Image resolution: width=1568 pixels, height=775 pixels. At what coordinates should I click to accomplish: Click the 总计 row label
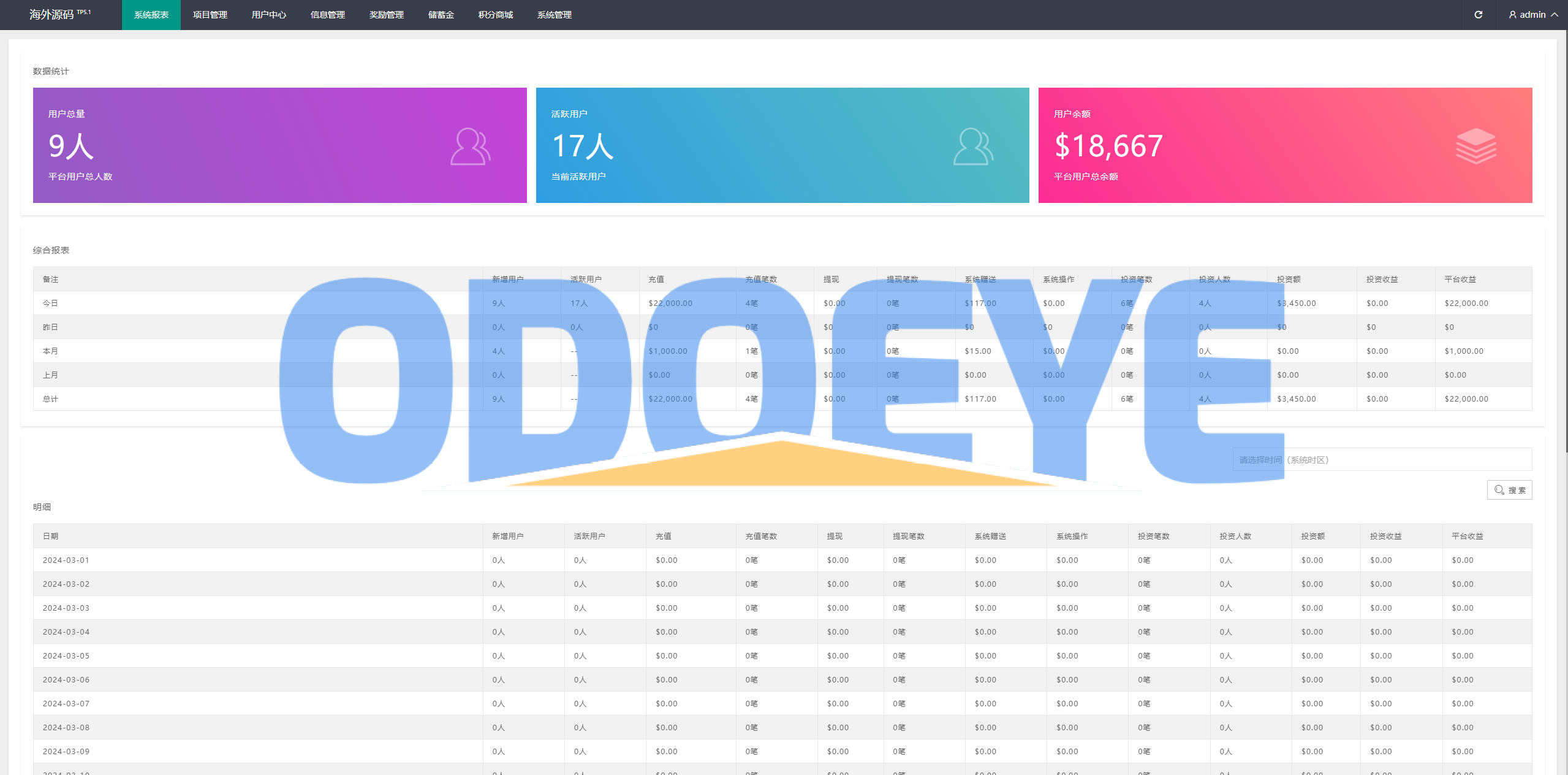coord(50,399)
